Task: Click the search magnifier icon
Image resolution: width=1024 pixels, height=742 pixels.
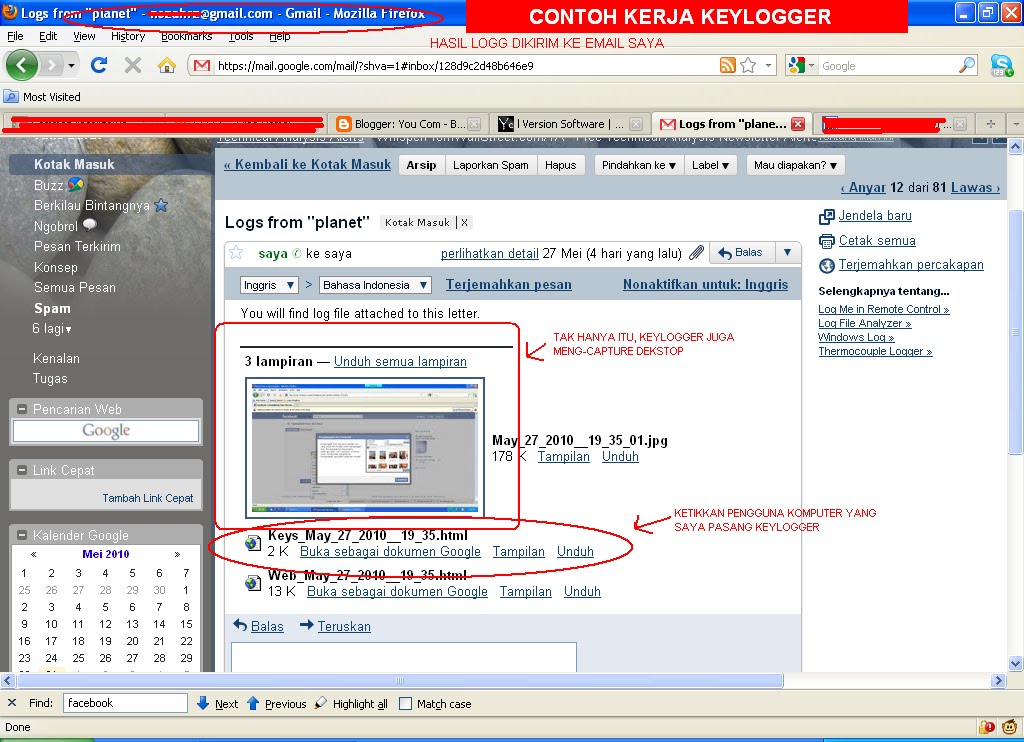Action: click(967, 65)
